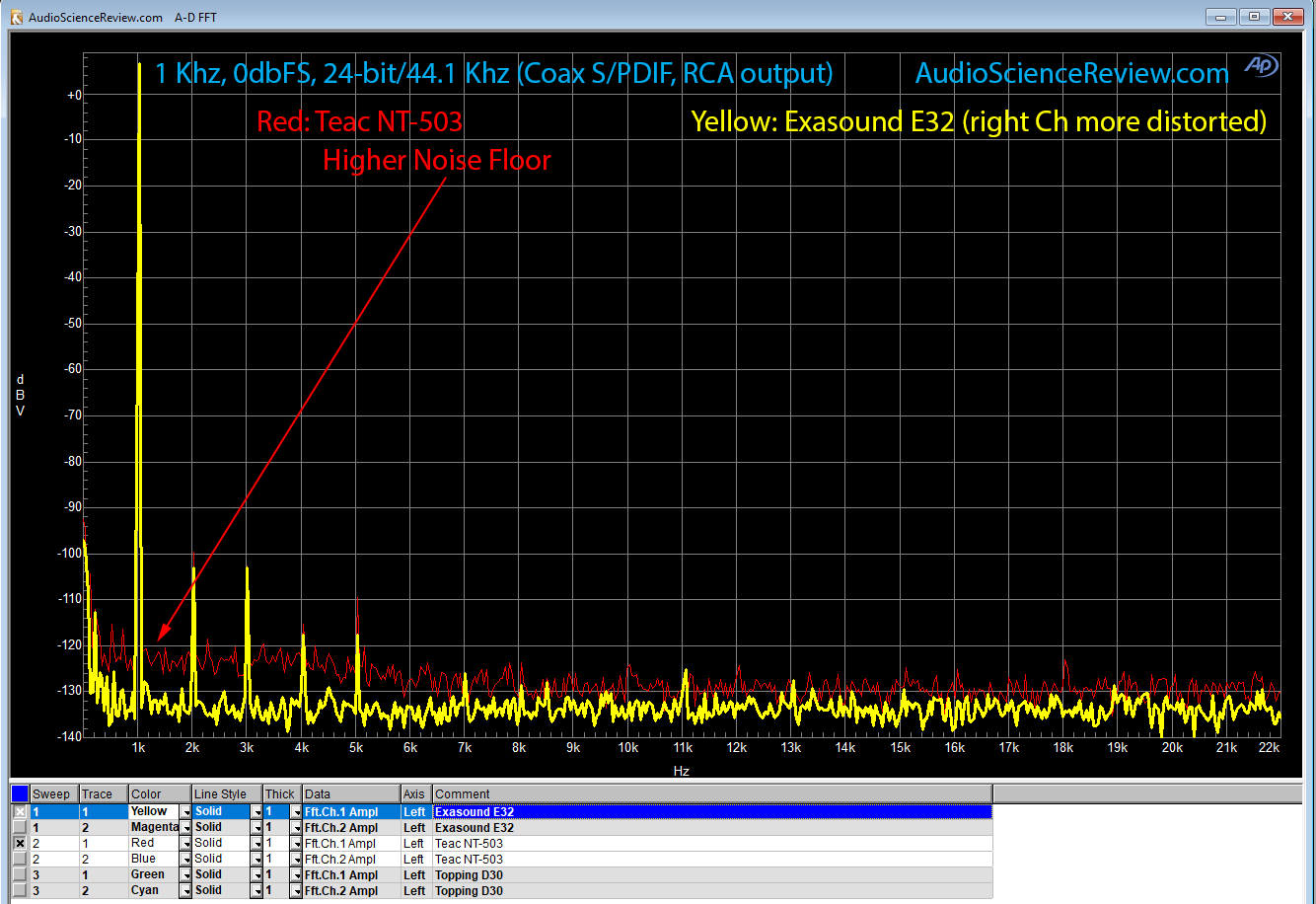Expand line style dropdown in Magenta row
The width and height of the screenshot is (1316, 904).
(256, 827)
